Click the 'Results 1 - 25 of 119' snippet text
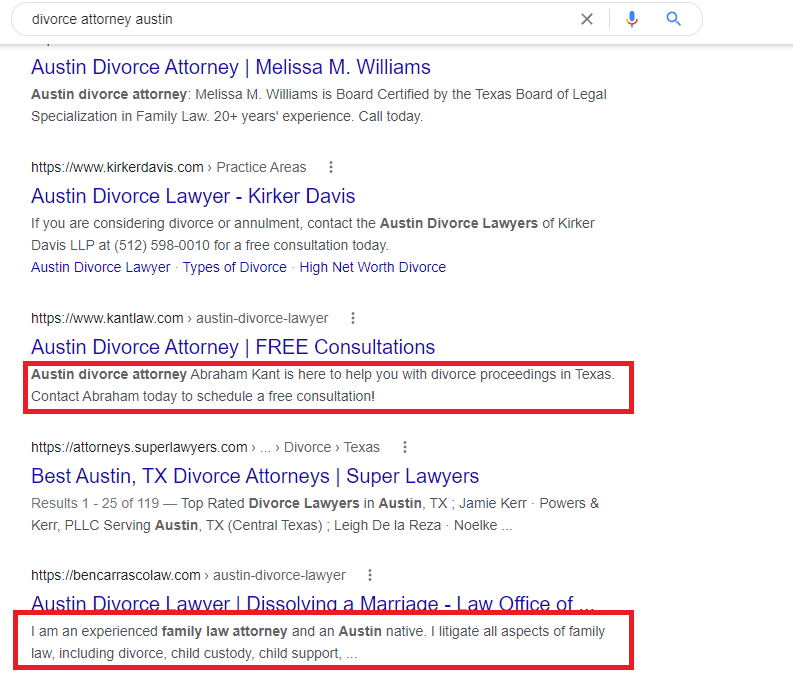793x679 pixels. 315,514
